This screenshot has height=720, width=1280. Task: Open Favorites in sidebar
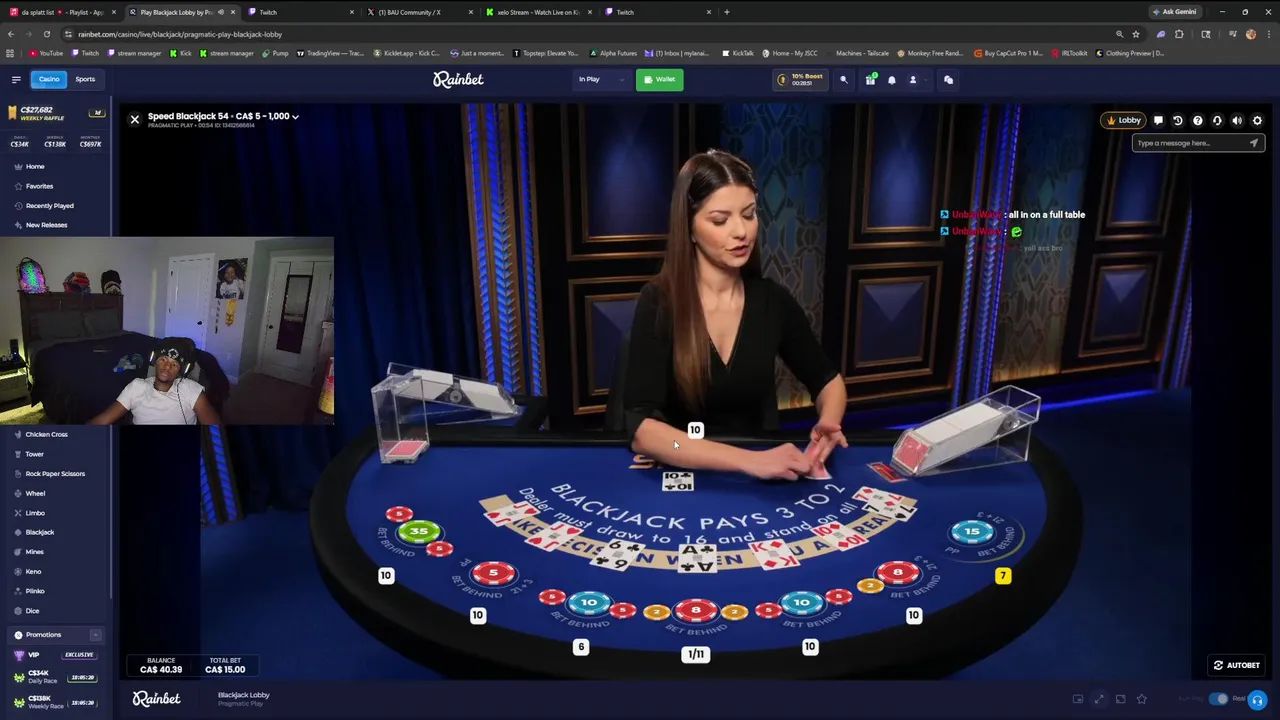coord(39,186)
